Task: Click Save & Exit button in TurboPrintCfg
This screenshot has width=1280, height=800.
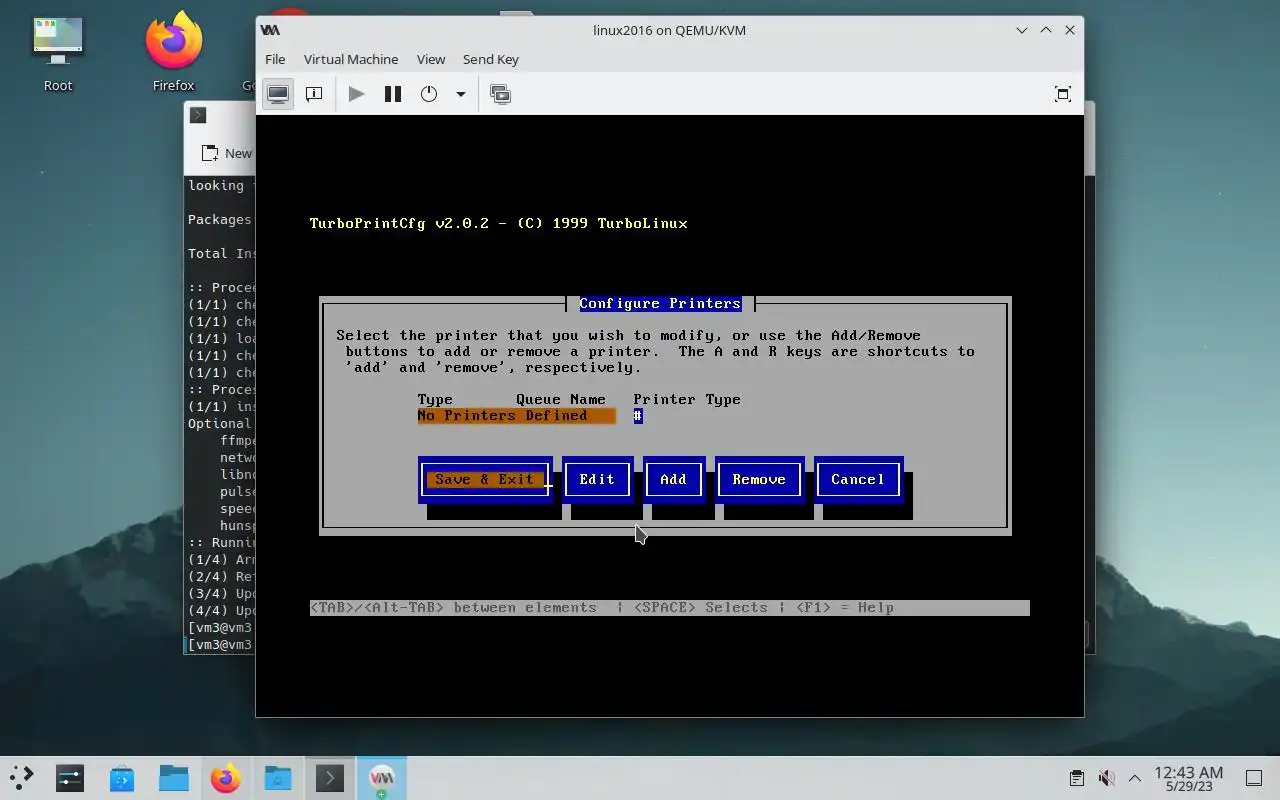Action: click(x=485, y=479)
